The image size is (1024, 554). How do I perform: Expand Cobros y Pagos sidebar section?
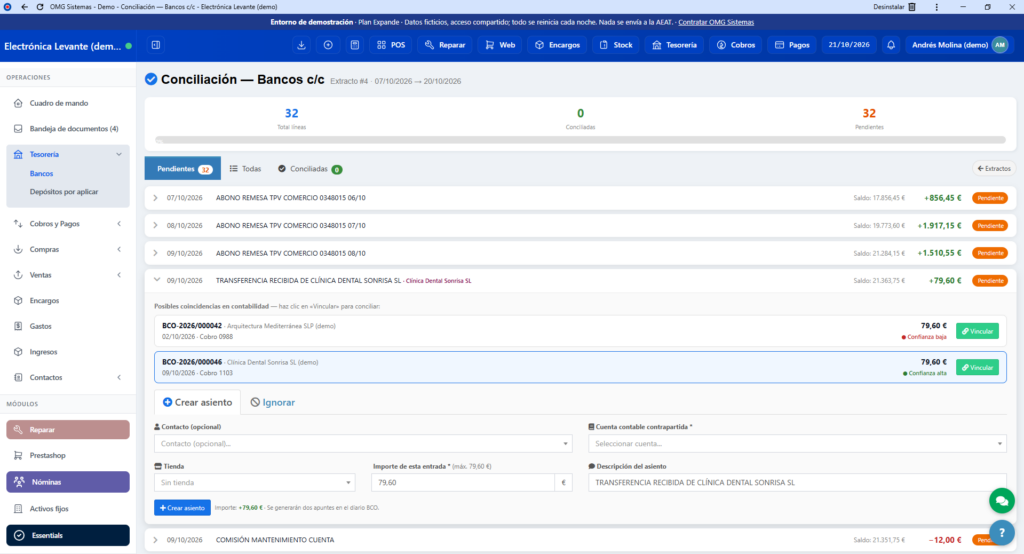point(68,223)
